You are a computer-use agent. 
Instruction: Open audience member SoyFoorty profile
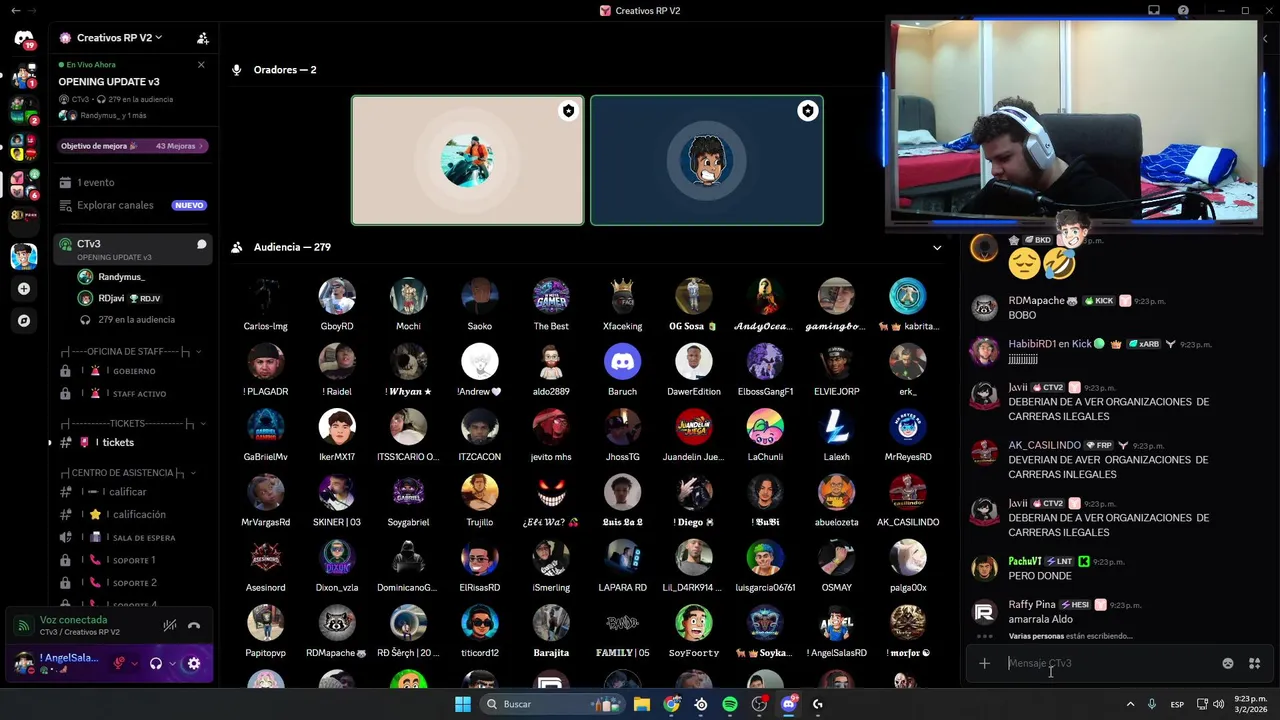click(x=694, y=630)
